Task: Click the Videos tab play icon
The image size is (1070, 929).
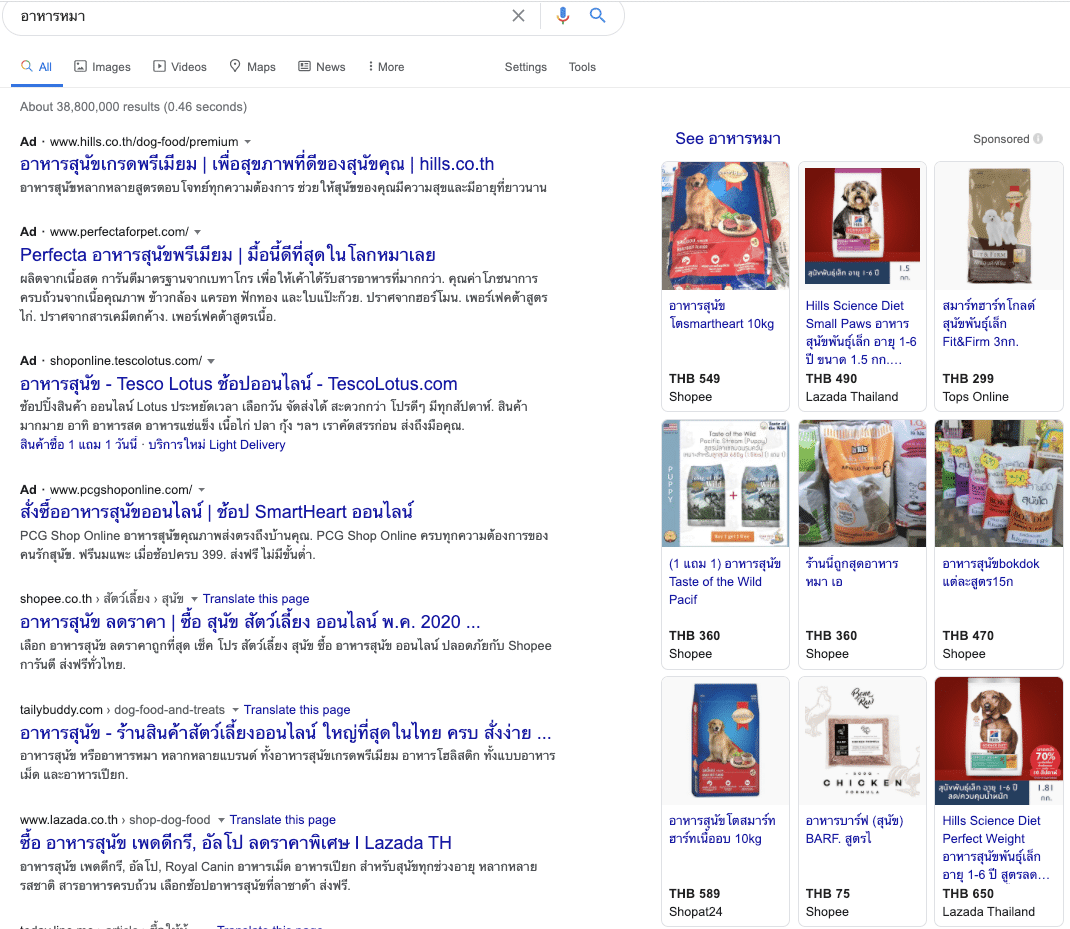Action: (x=159, y=66)
